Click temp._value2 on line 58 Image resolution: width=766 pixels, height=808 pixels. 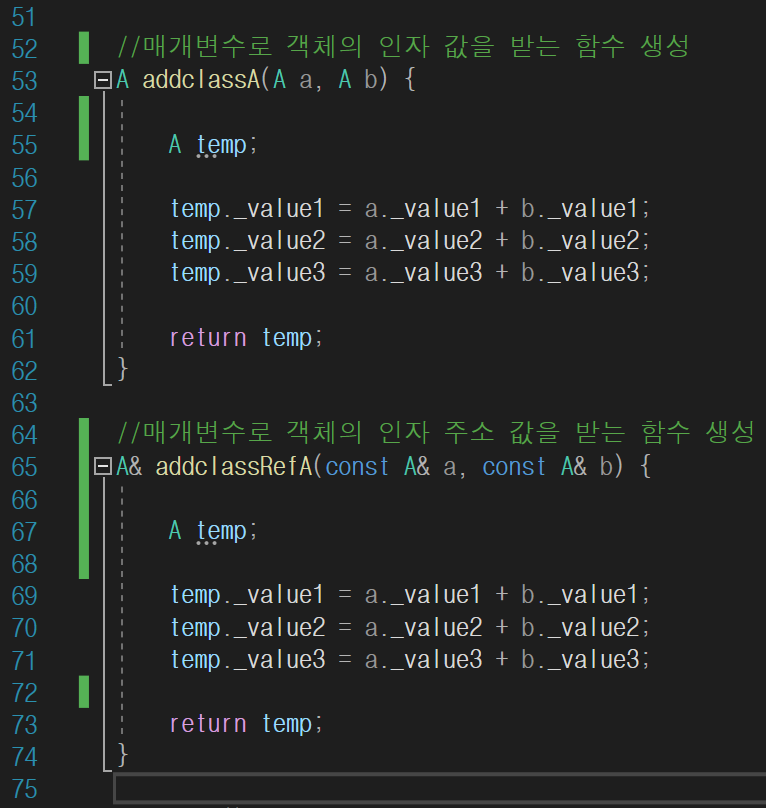(248, 241)
